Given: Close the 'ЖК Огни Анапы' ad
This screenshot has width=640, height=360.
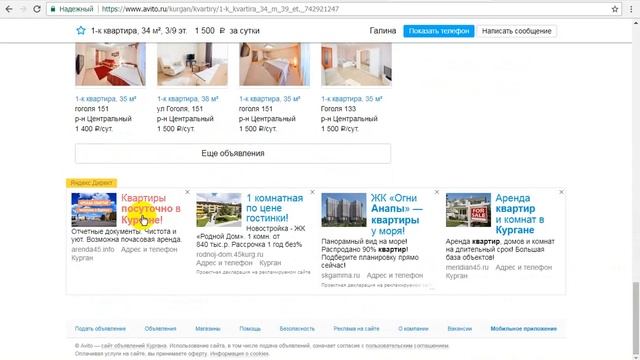Looking at the screenshot, I should click(437, 192).
